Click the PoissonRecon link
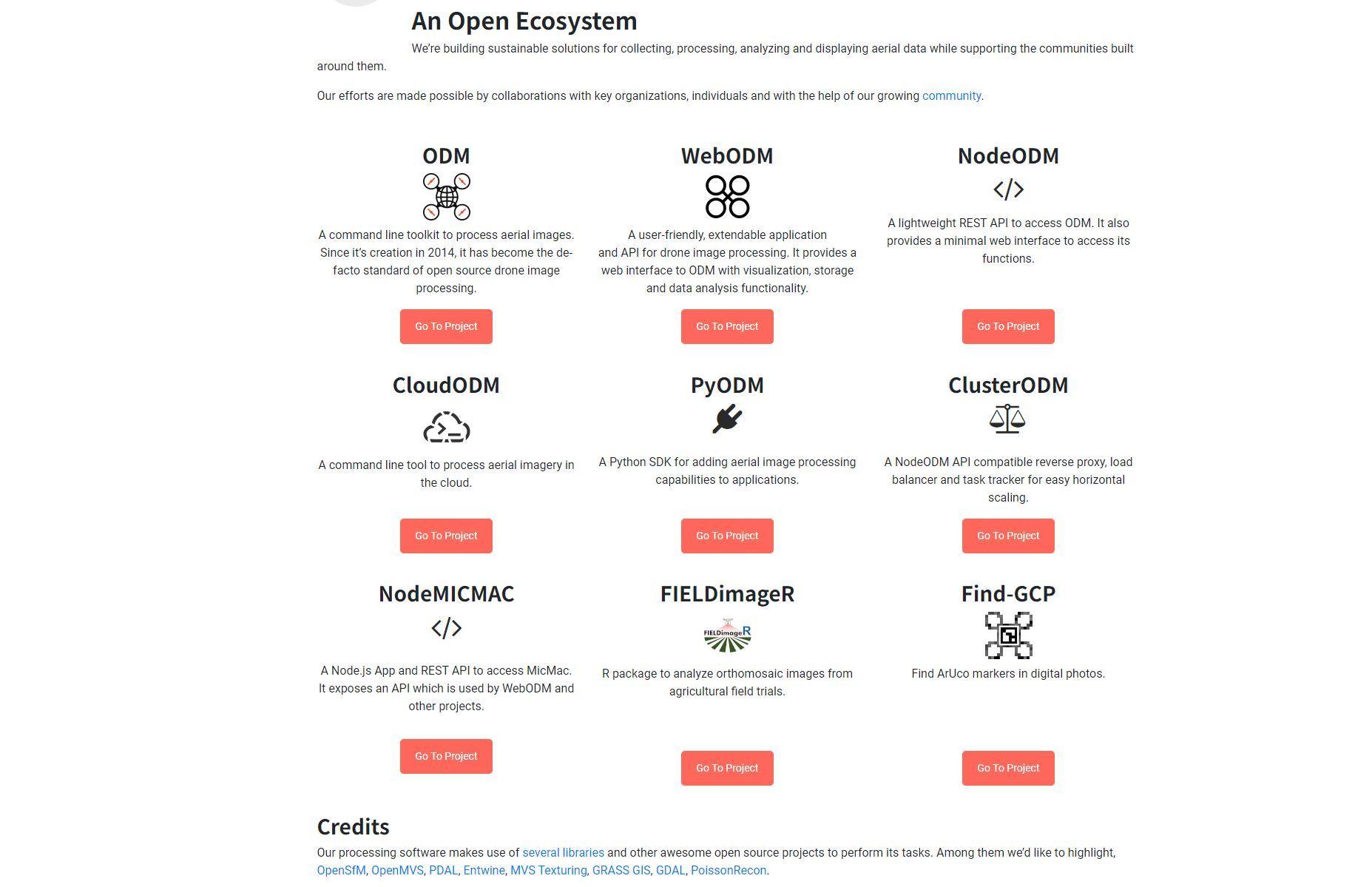Image resolution: width=1372 pixels, height=887 pixels. pyautogui.click(x=729, y=871)
